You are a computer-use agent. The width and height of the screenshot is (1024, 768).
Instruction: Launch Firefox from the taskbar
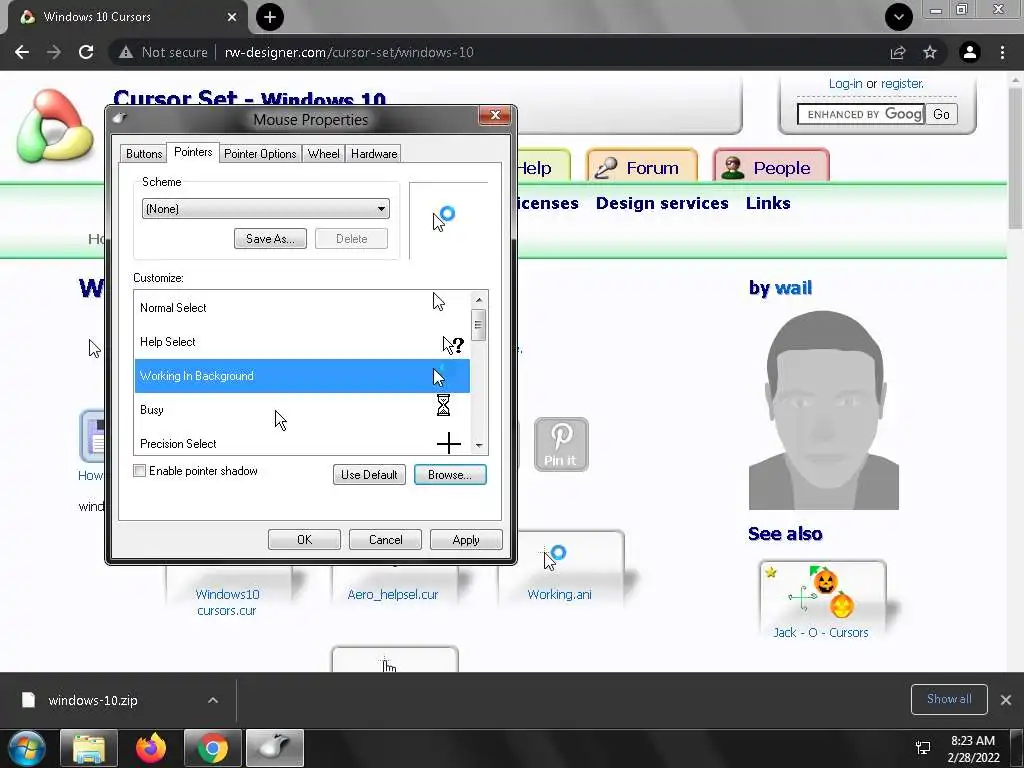(151, 748)
